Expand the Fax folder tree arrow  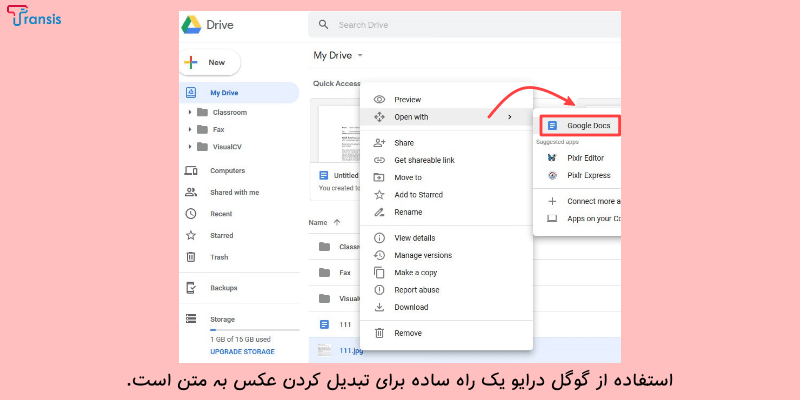tap(190, 130)
